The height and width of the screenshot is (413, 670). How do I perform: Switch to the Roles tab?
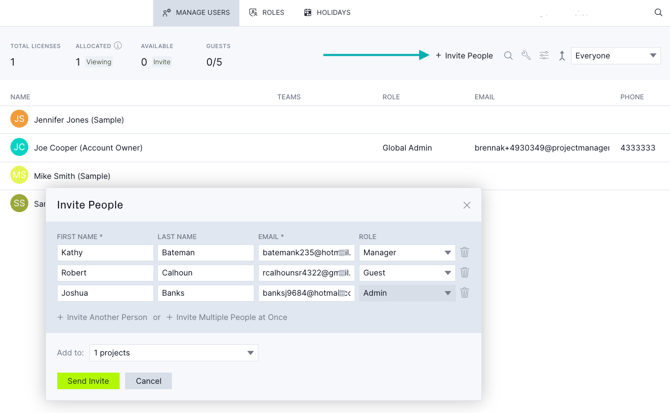pyautogui.click(x=267, y=13)
